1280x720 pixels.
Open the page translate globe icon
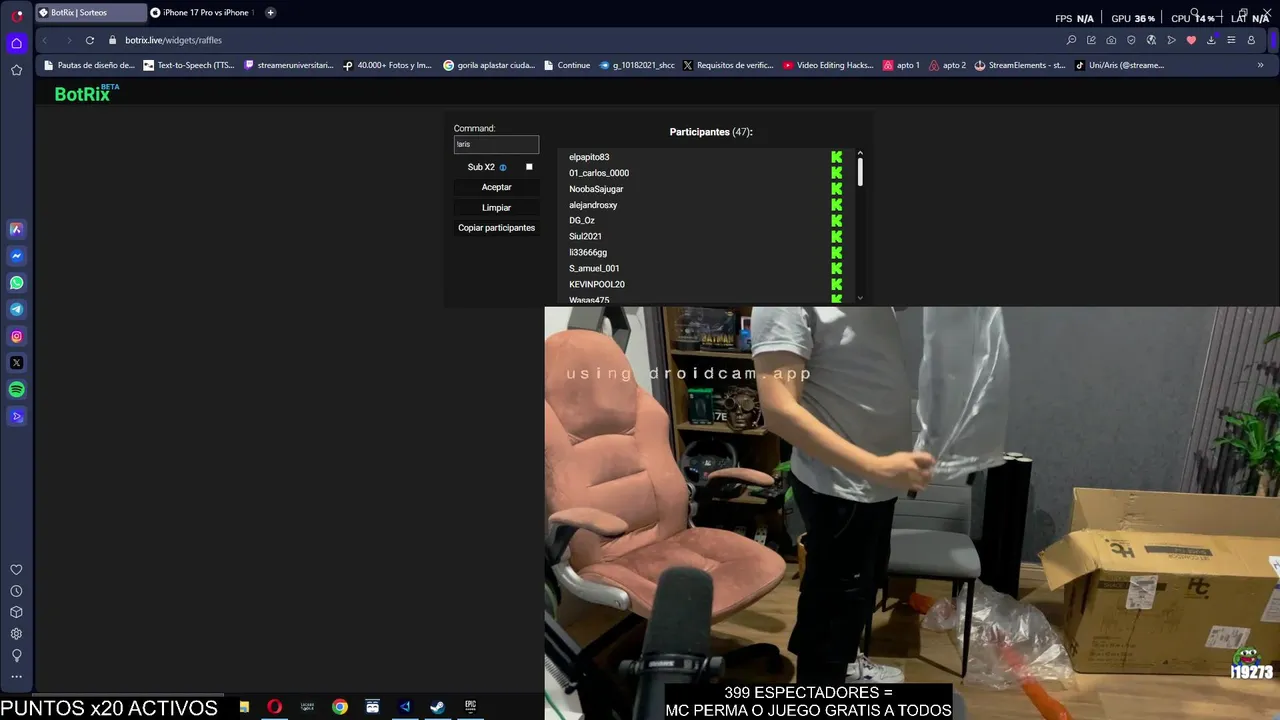(1151, 40)
